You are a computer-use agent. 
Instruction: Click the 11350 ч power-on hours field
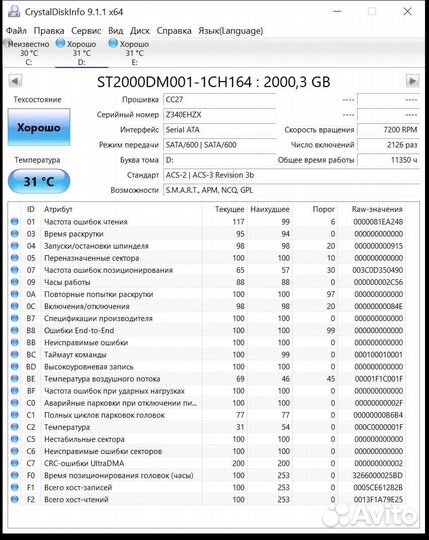pyautogui.click(x=388, y=160)
